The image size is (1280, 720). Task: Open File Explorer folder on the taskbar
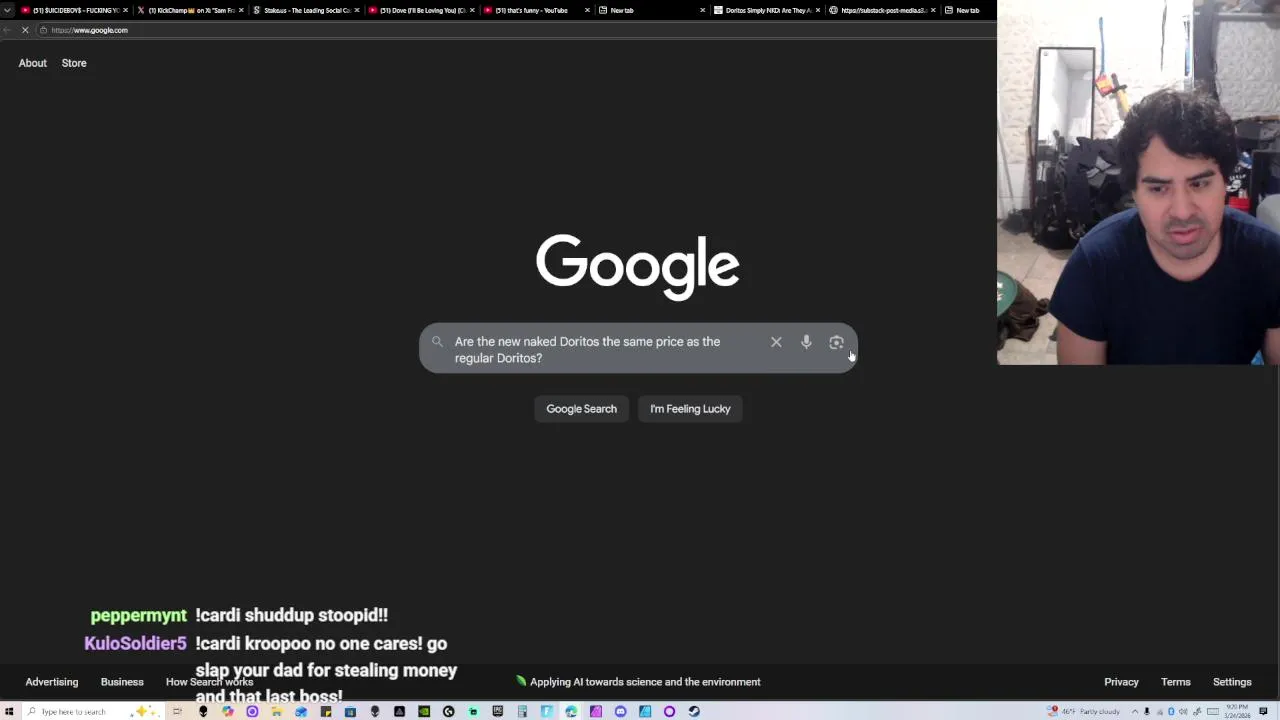tap(277, 711)
